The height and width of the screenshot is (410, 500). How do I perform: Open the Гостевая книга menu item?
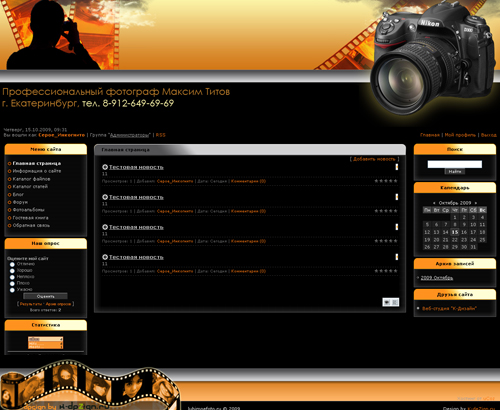[30, 218]
